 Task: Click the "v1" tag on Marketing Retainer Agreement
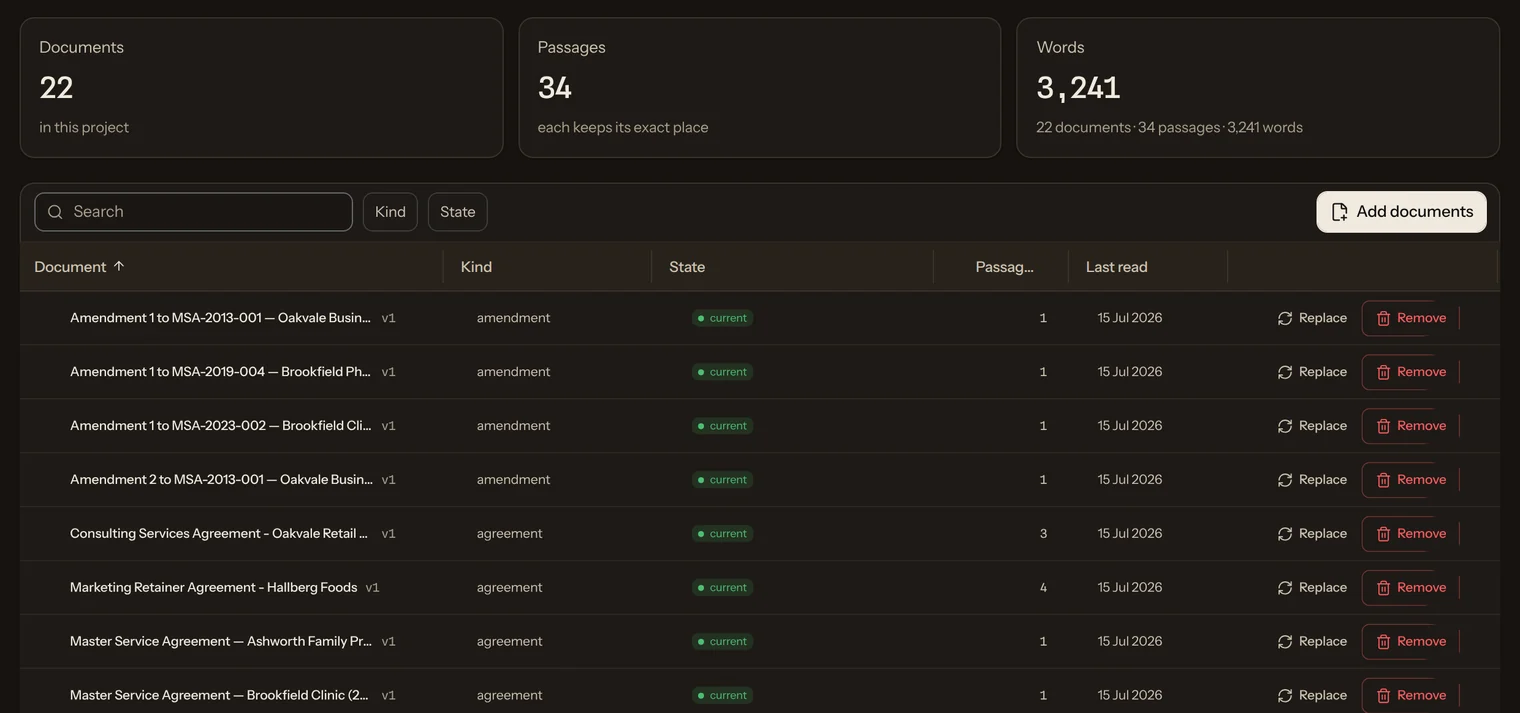click(x=373, y=588)
